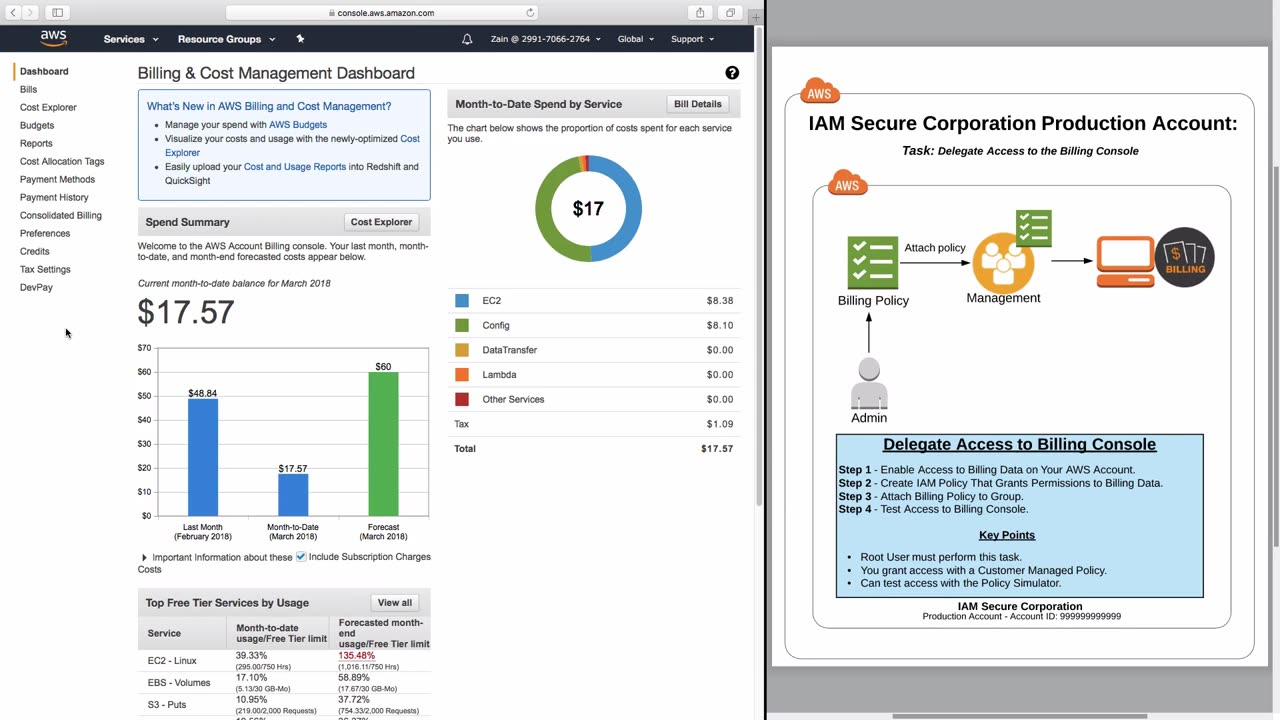Image resolution: width=1280 pixels, height=720 pixels.
Task: Open Bills in the sidebar
Action: coord(28,89)
